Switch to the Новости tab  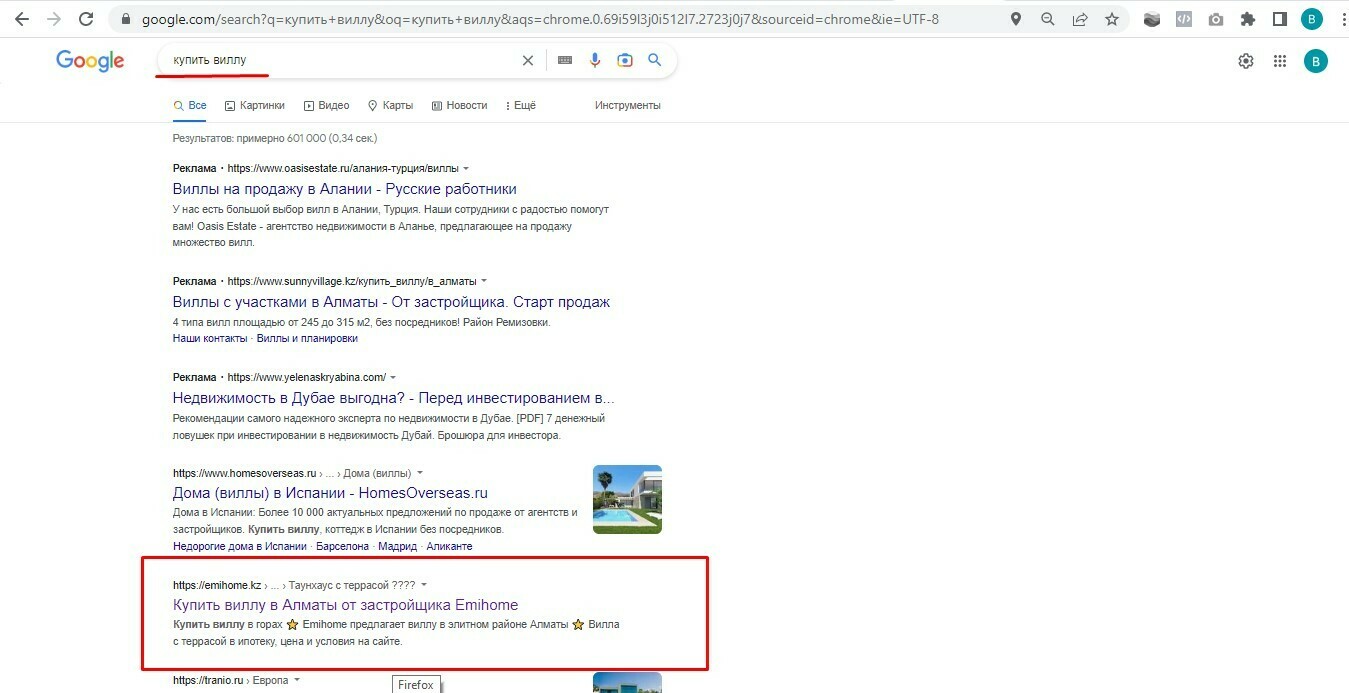point(460,105)
